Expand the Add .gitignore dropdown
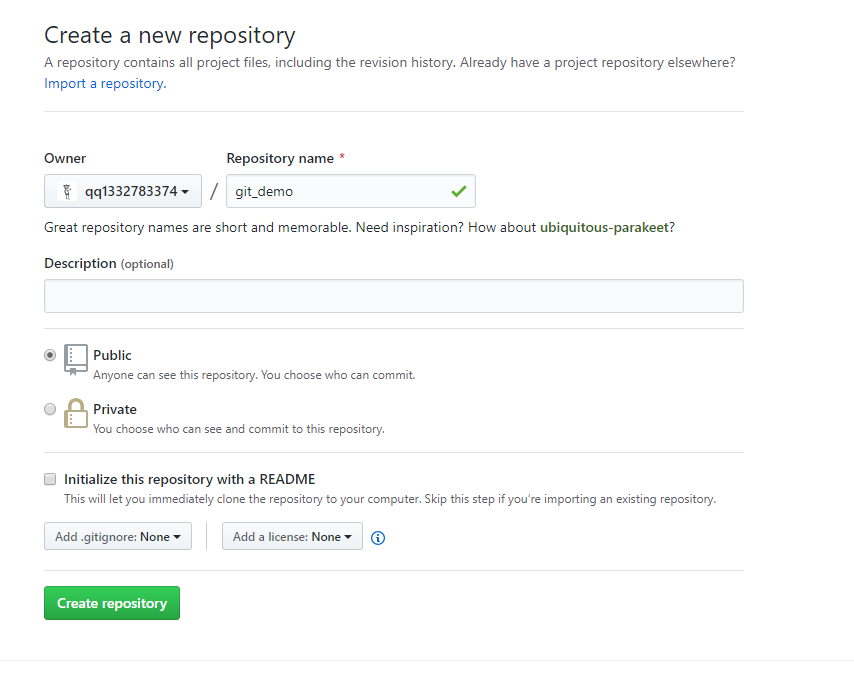Screen dimensions: 854x687 tap(118, 537)
